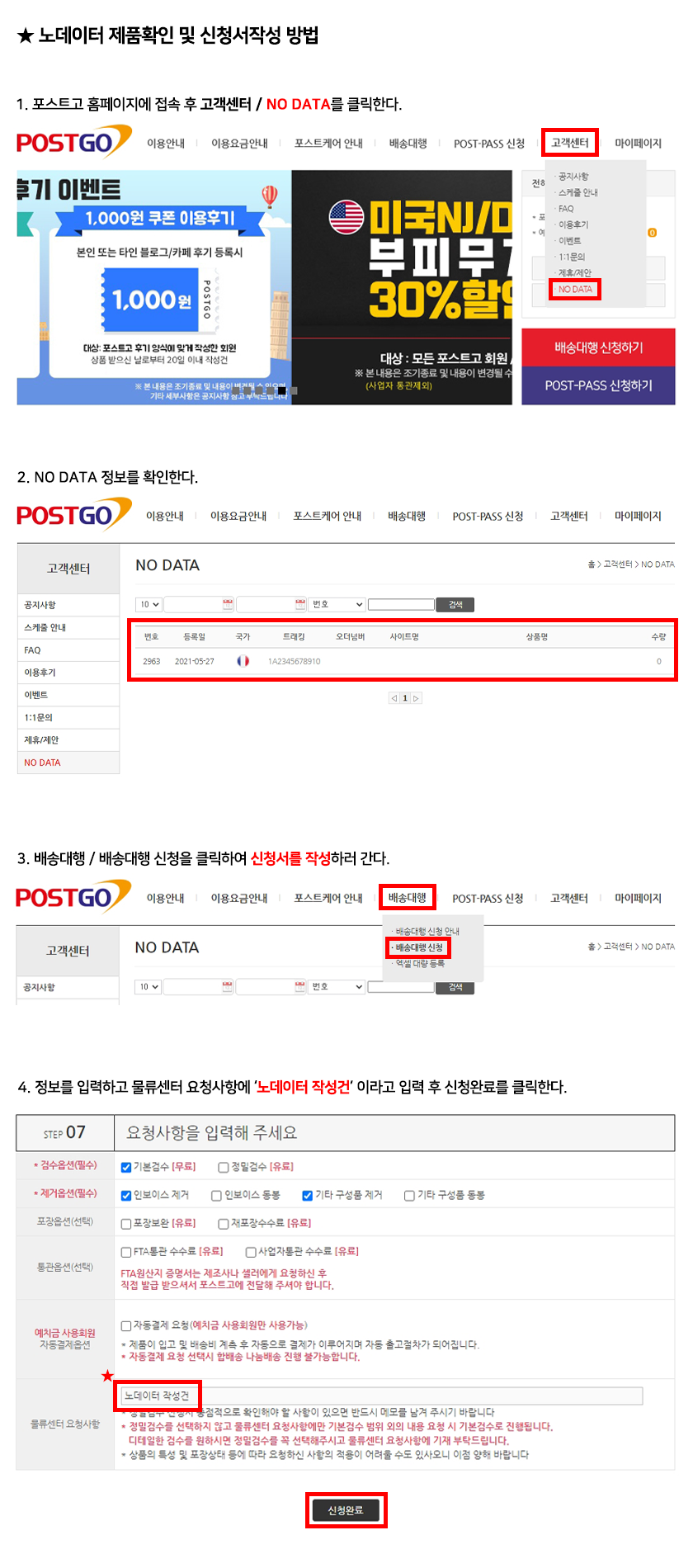Click the 1,000원 coupon graphic on the event banner

[159, 299]
